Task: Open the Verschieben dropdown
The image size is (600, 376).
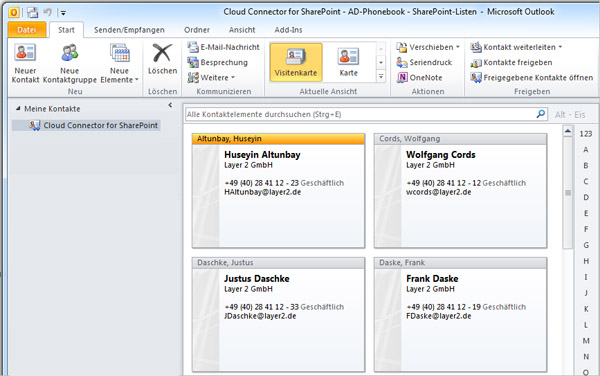Action: 428,47
